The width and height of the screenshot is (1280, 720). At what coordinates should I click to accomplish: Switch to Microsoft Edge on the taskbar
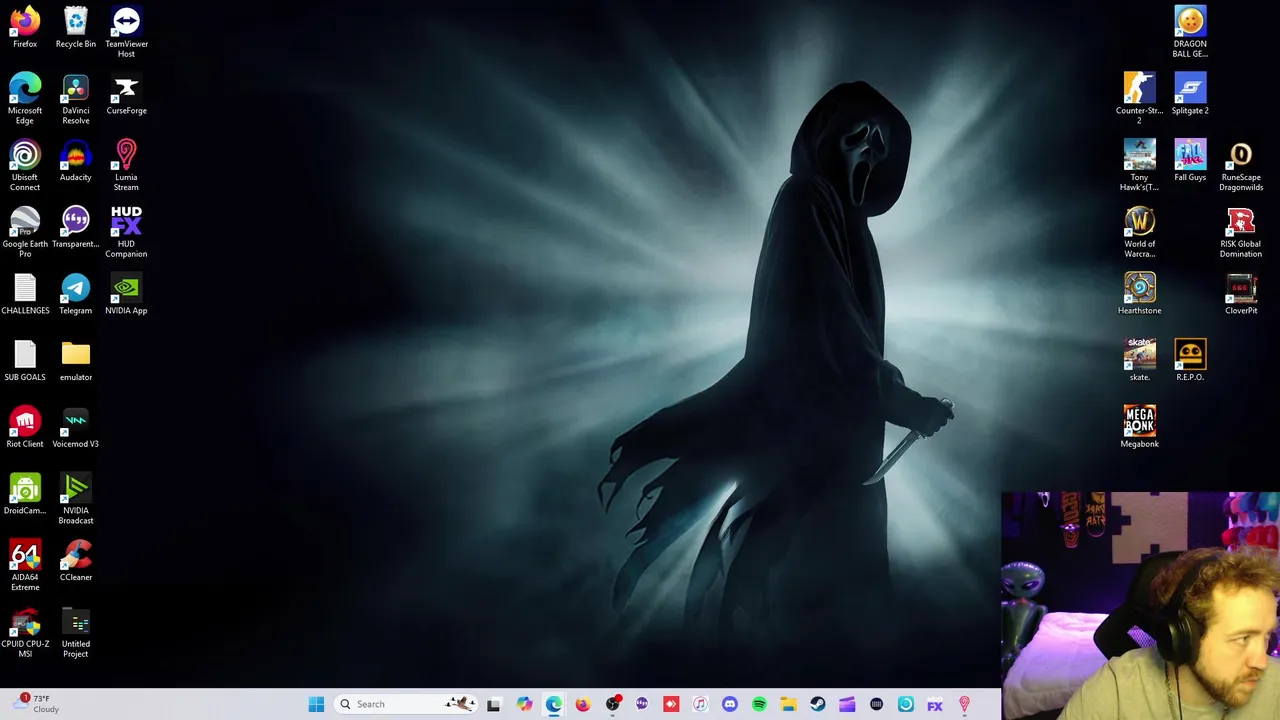(553, 704)
